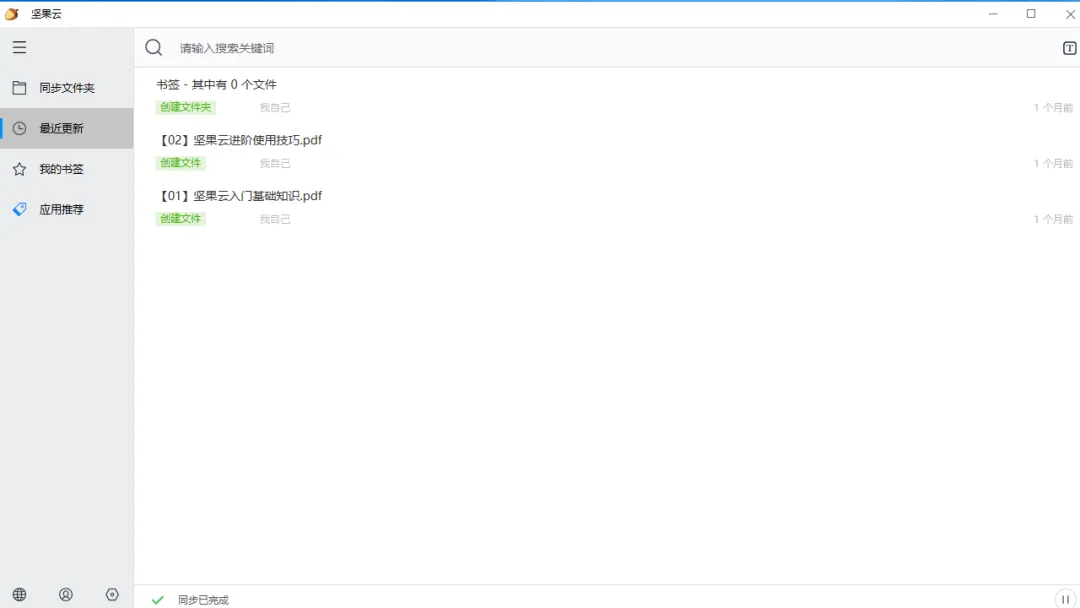This screenshot has height=608, width=1080.
Task: Click 我自己 on the 【02】 file row
Action: click(x=275, y=163)
